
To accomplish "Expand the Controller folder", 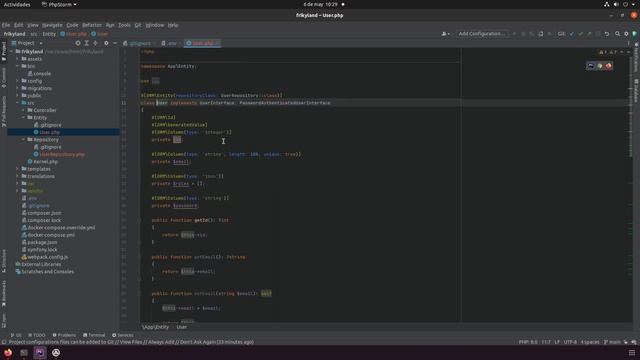I will 23,110.
